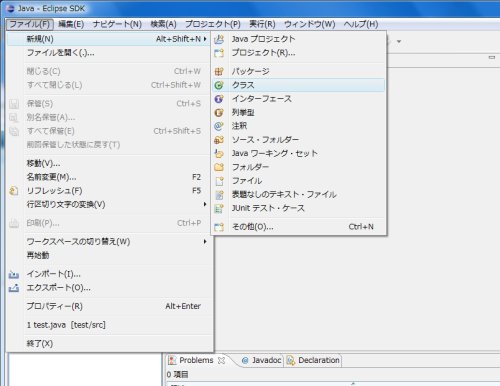Expand the ワークスペースの切り替え(W) submenu arrow
Viewport: 500px width, 386px height.
205,241
